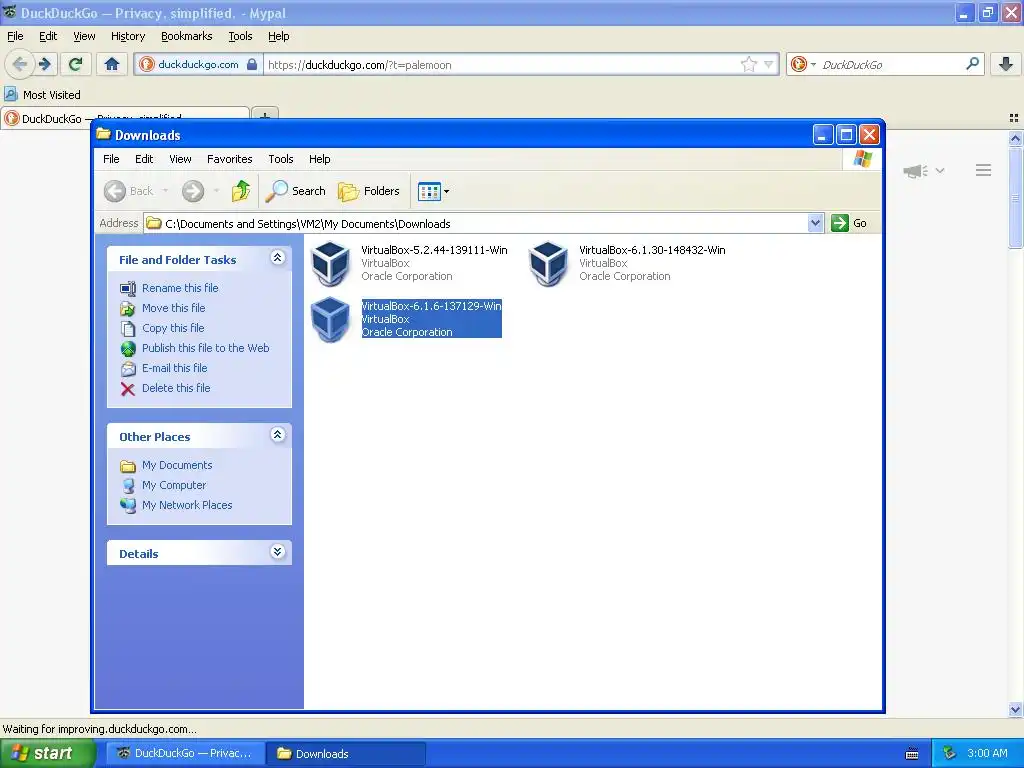1024x768 pixels.
Task: Click the megaphone icon on DuckDuckGo page
Action: coord(916,171)
